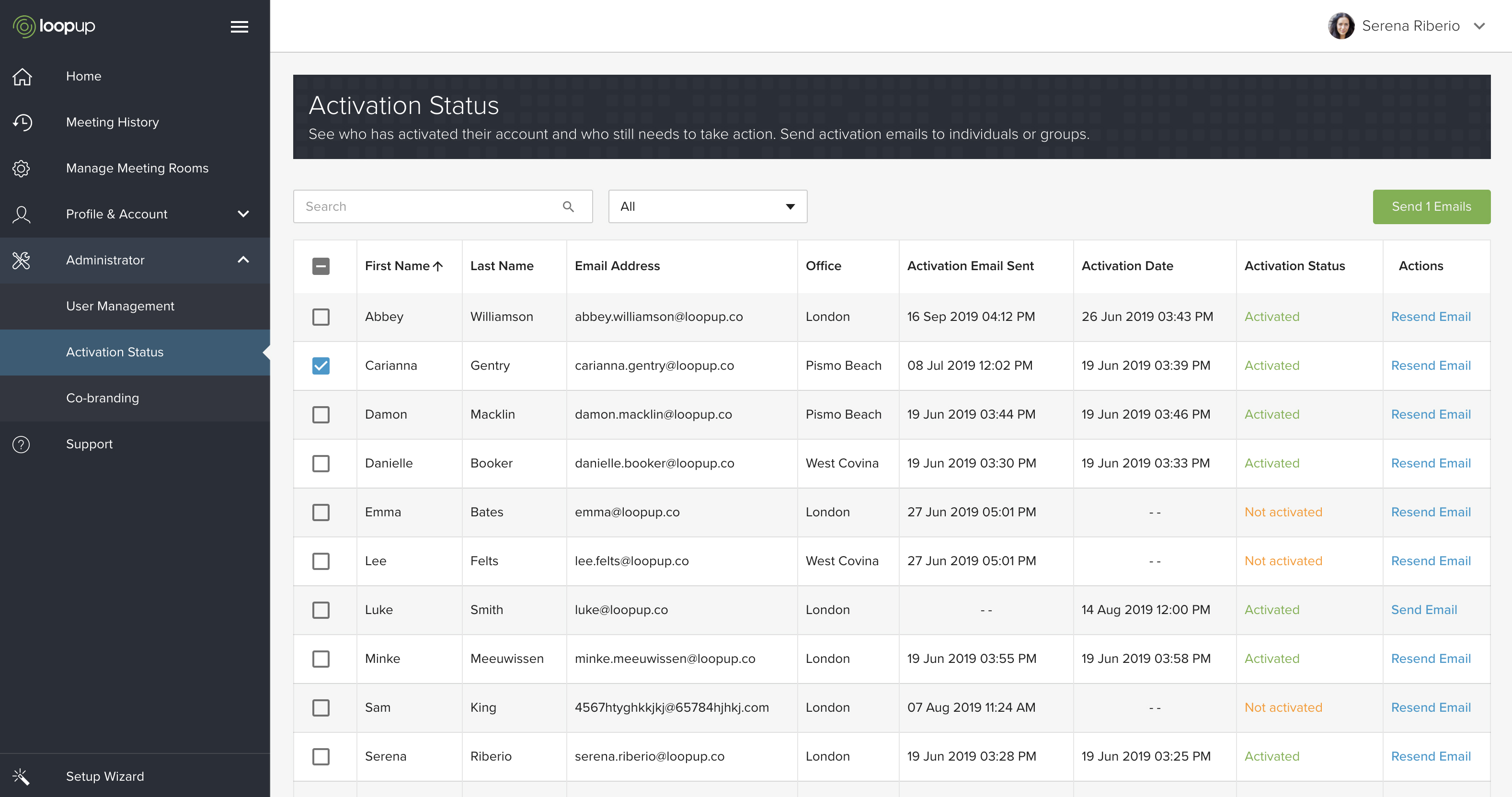Open the All filter dropdown
1512x797 pixels.
pyautogui.click(x=707, y=206)
